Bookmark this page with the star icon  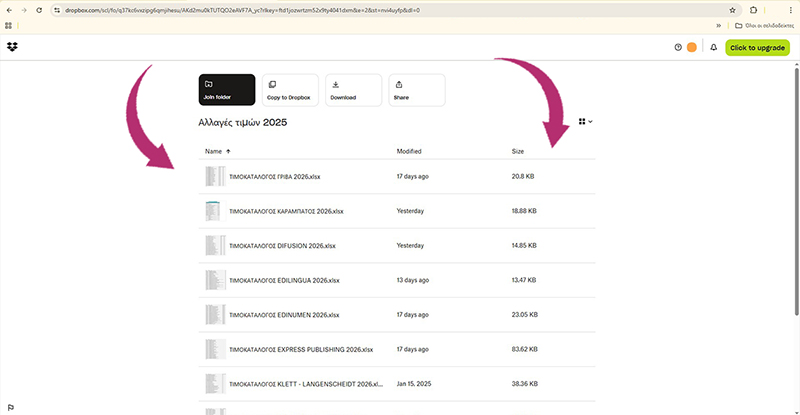732,10
